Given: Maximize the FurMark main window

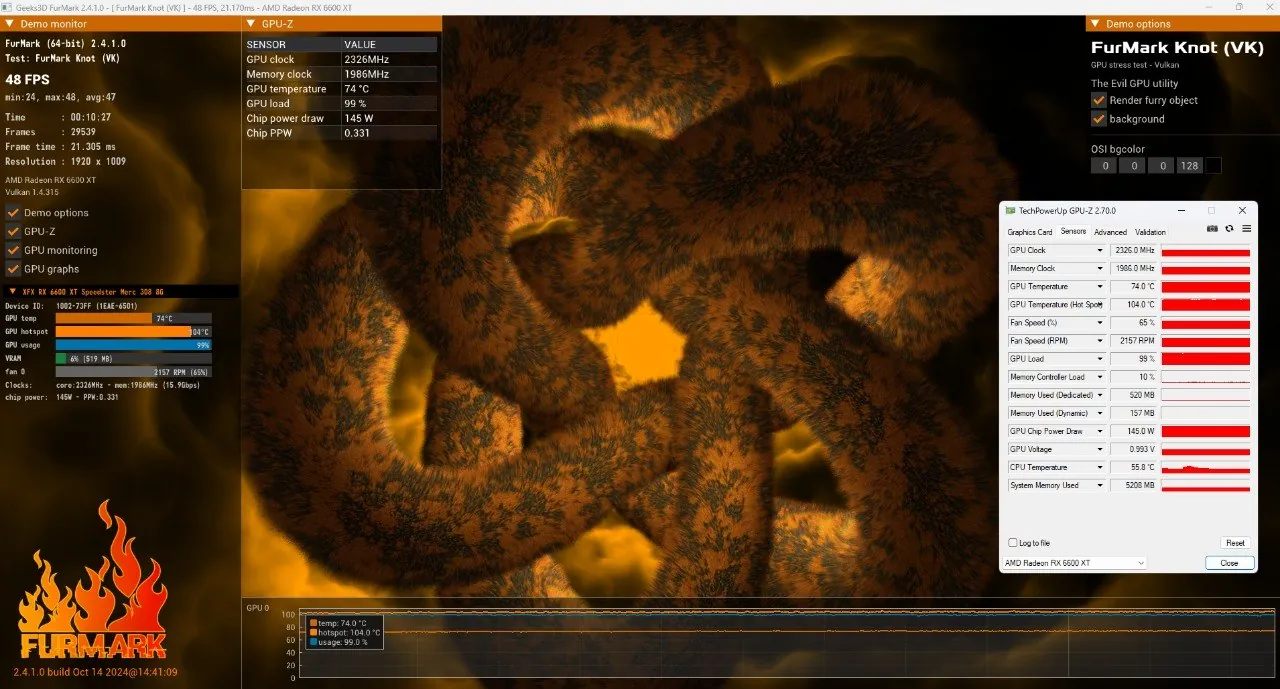Looking at the screenshot, I should tap(1239, 7).
